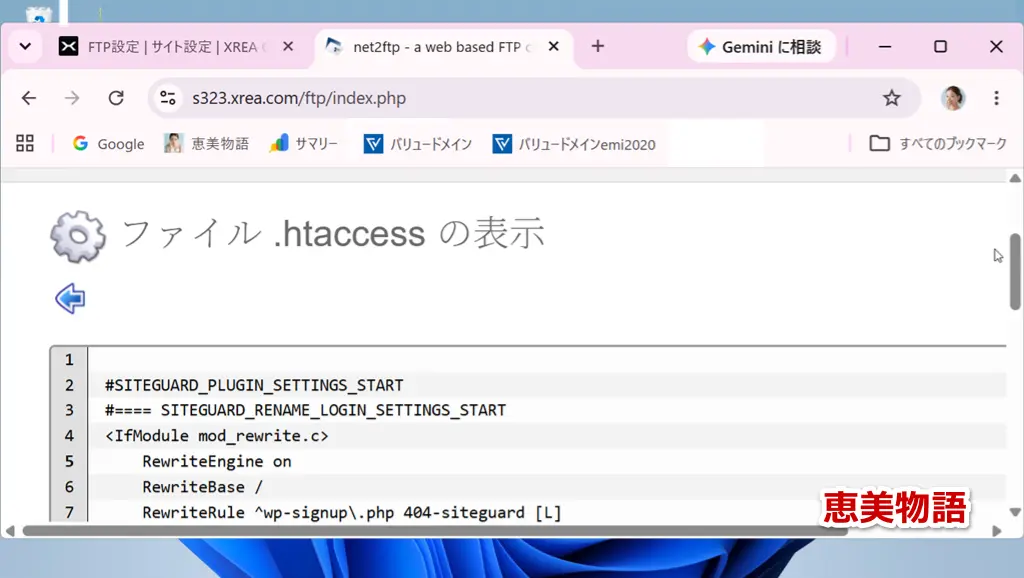The width and height of the screenshot is (1024, 578).
Task: Minimize the browser window
Action: (885, 46)
